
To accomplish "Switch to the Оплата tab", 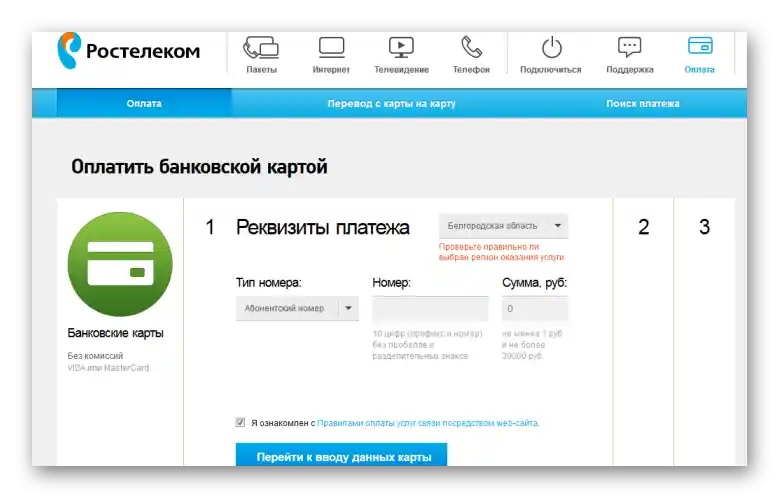I will (x=144, y=103).
